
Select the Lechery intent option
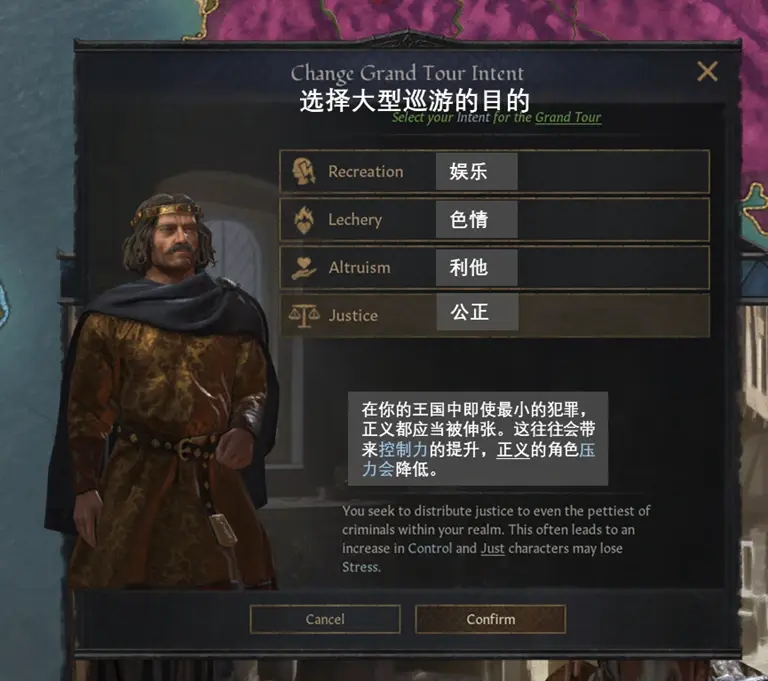pyautogui.click(x=494, y=219)
